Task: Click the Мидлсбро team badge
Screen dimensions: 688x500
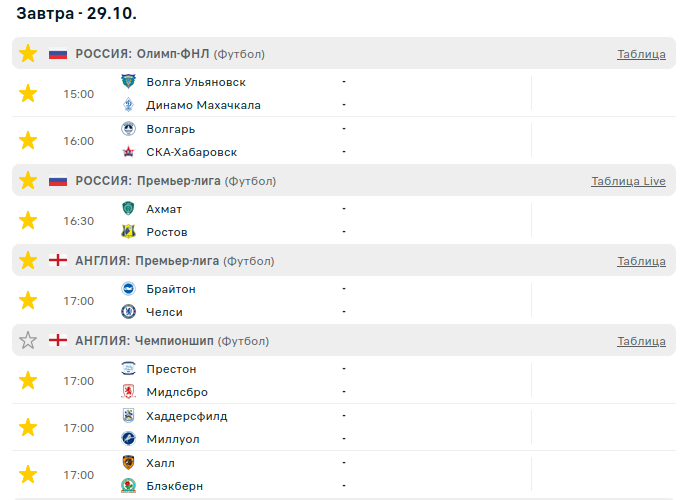Action: 128,392
